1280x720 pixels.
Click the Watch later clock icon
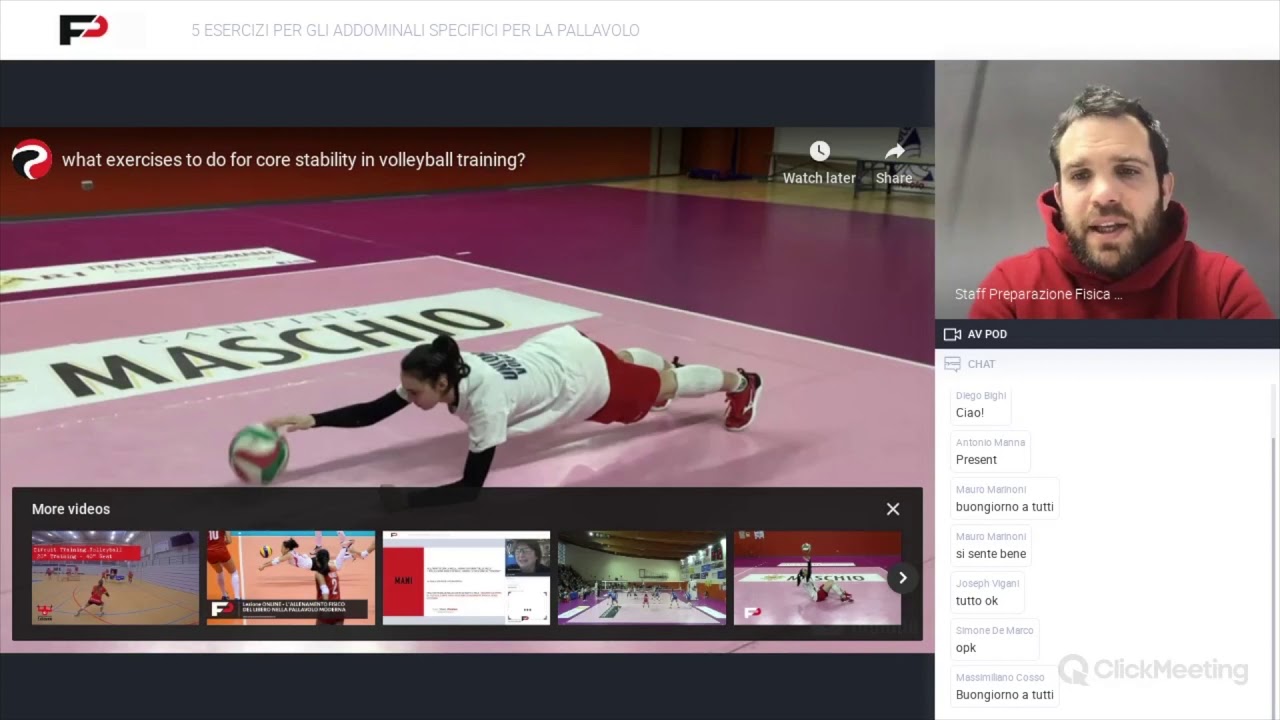(819, 151)
